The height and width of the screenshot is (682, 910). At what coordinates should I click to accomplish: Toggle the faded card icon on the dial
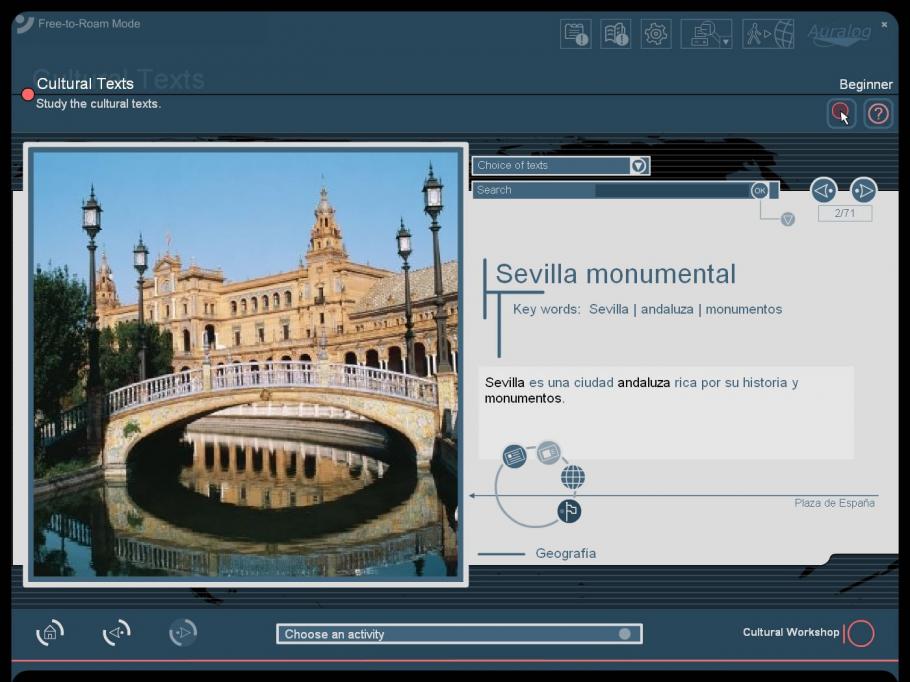tap(548, 453)
